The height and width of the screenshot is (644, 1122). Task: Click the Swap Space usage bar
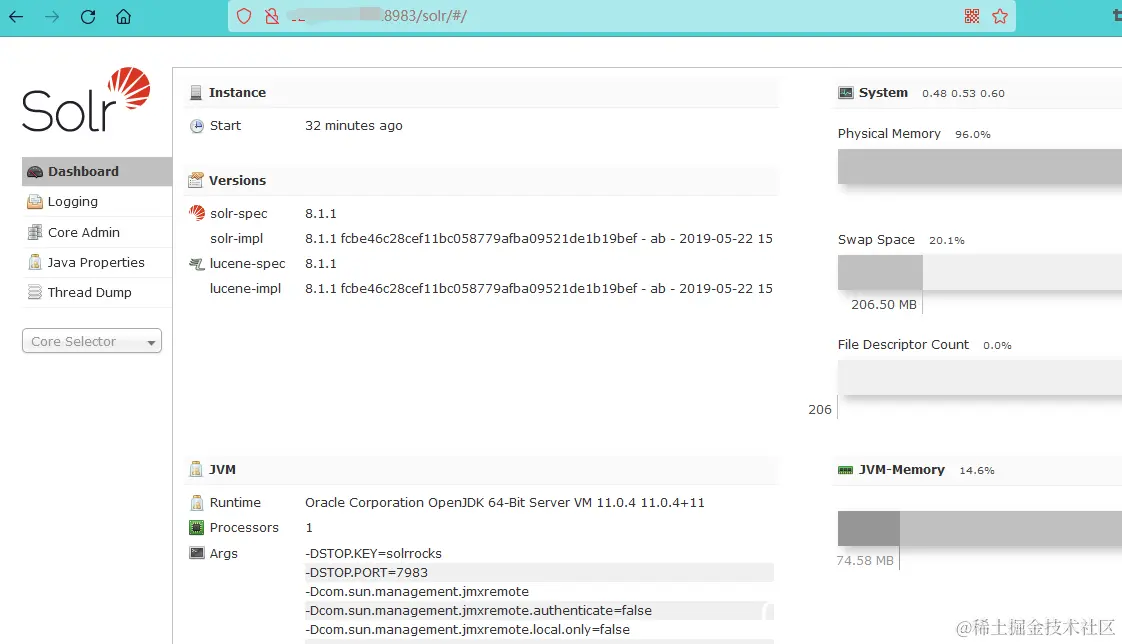pyautogui.click(x=980, y=272)
